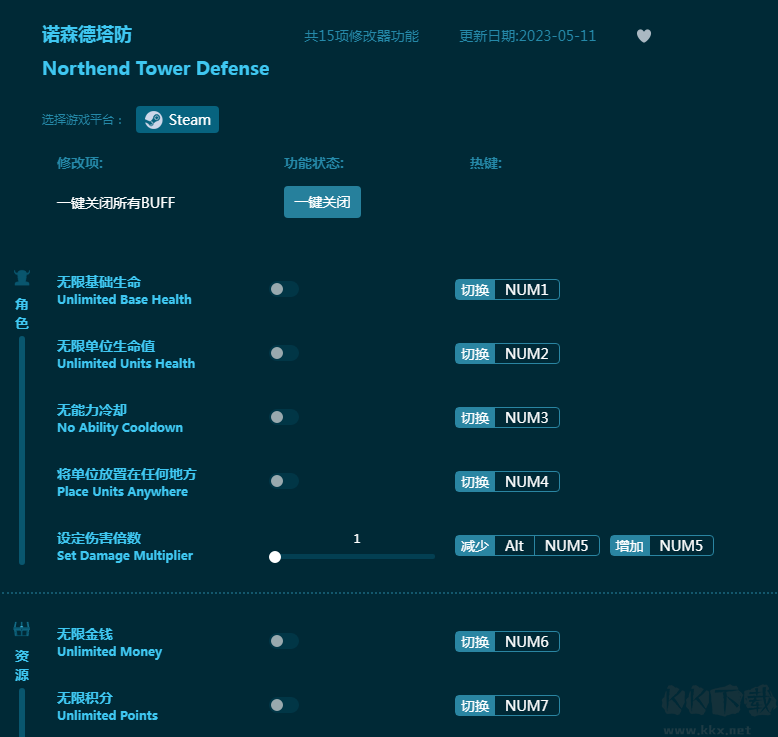Select the resources section icon

(x=22, y=629)
